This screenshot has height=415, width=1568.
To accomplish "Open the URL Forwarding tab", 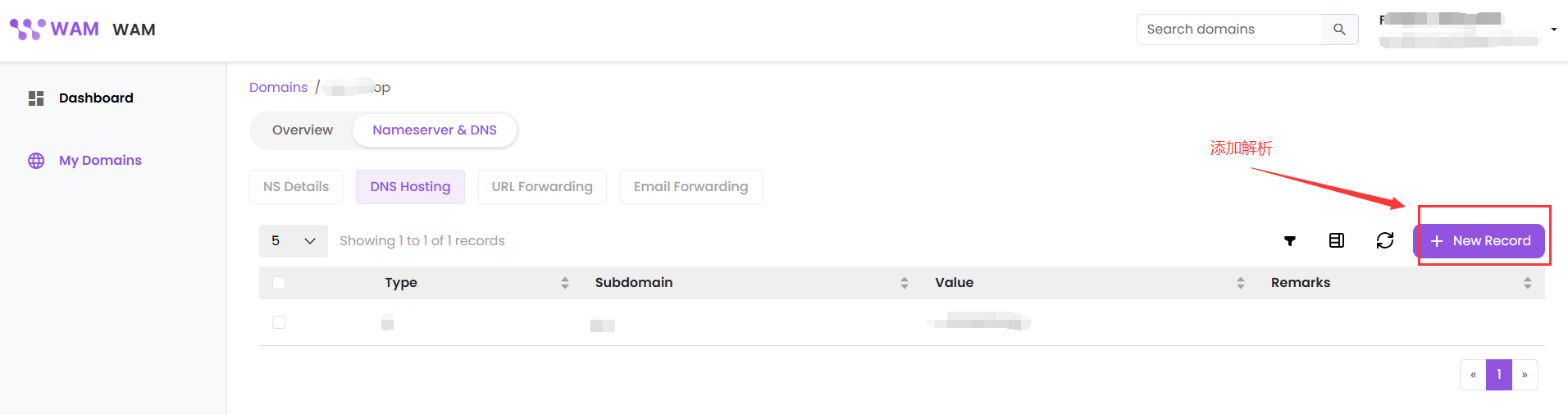I will 542,187.
